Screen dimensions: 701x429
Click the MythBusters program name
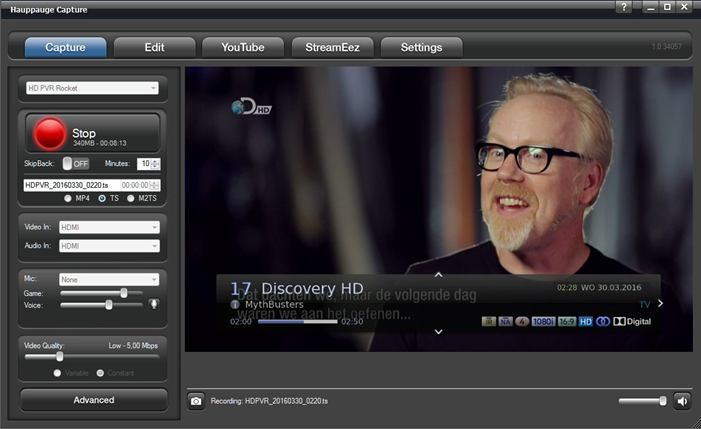(x=274, y=304)
